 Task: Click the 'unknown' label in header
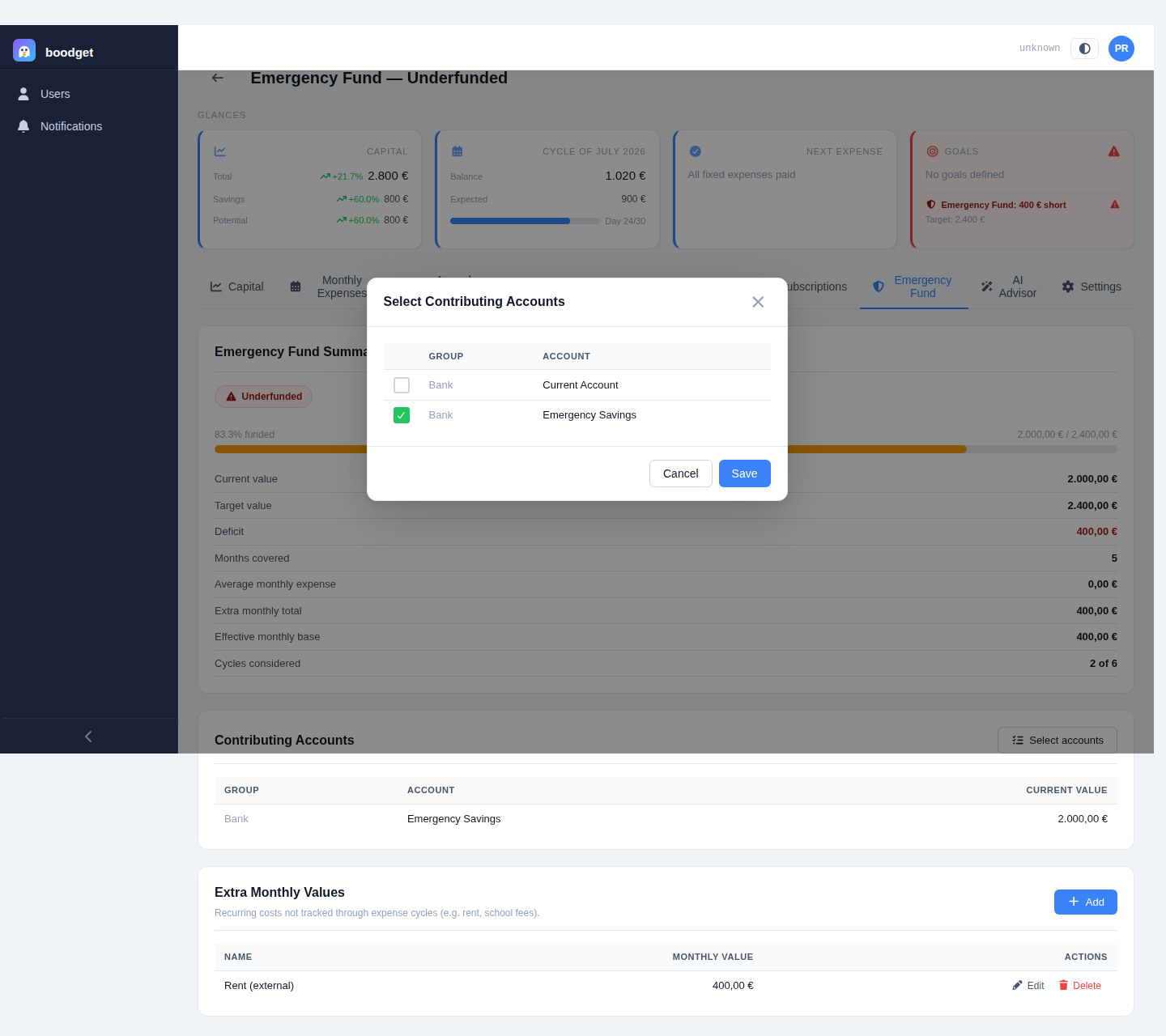pyautogui.click(x=1040, y=48)
